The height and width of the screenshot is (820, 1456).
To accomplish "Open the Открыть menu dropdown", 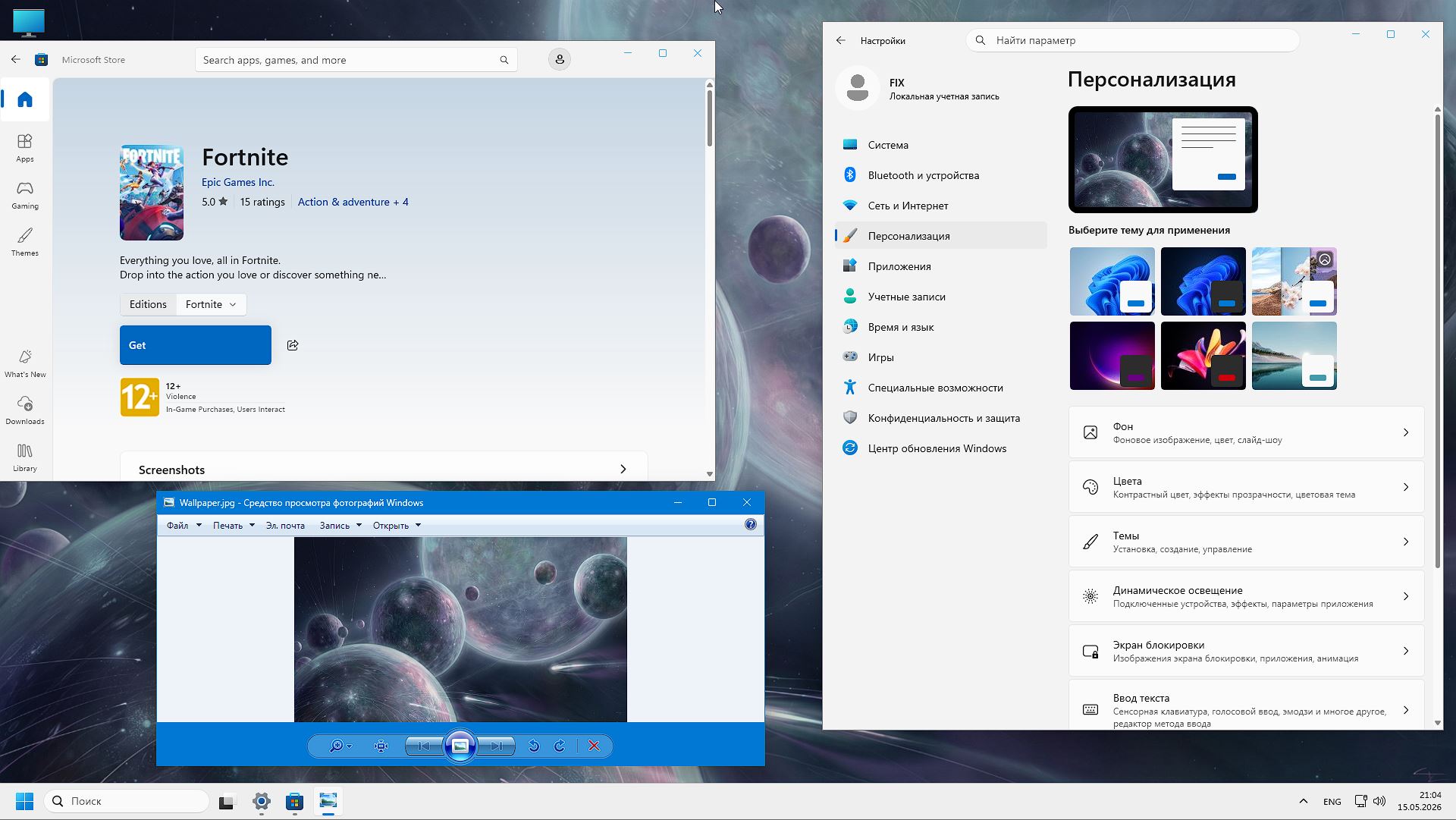I will (x=397, y=526).
